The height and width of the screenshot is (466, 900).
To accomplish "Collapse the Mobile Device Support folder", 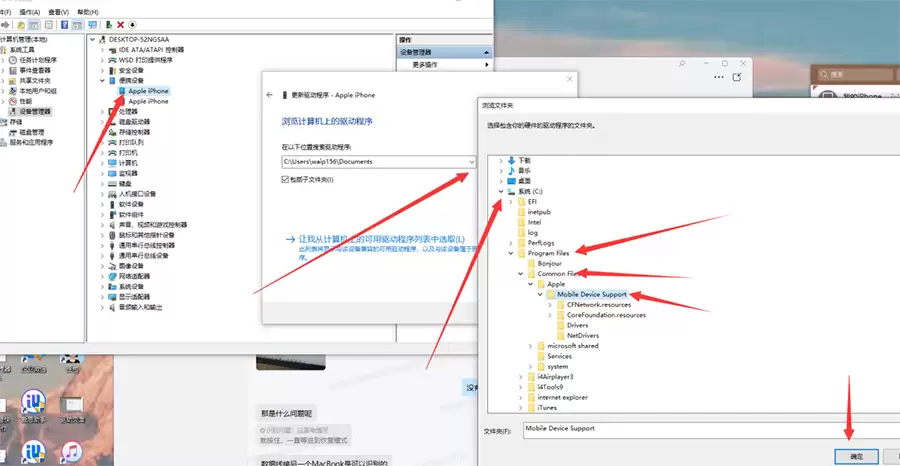I will (x=540, y=294).
